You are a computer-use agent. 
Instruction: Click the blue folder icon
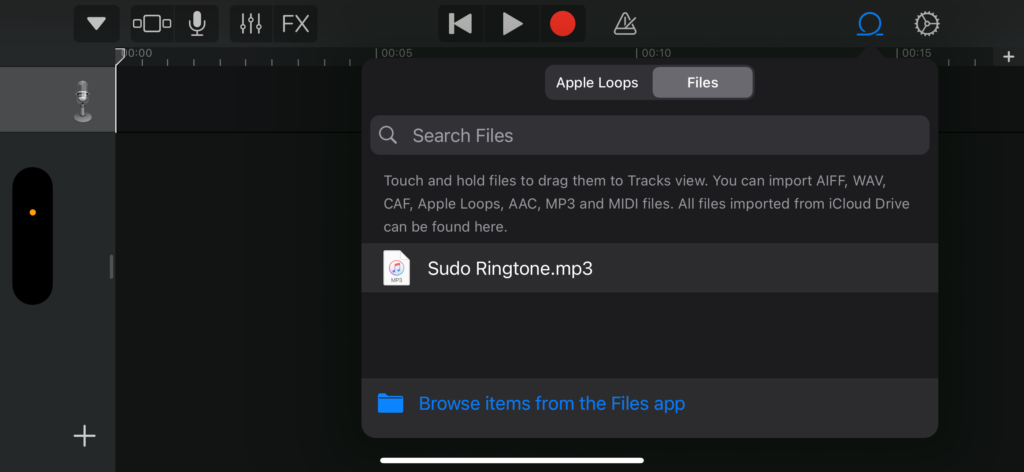click(x=391, y=403)
